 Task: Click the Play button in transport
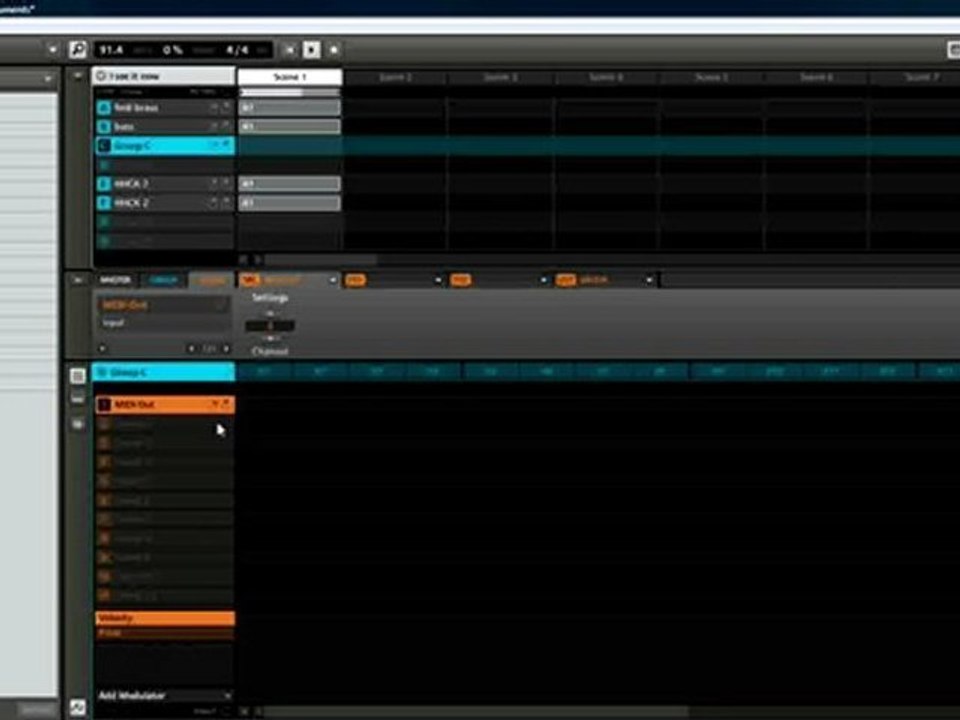tap(311, 50)
